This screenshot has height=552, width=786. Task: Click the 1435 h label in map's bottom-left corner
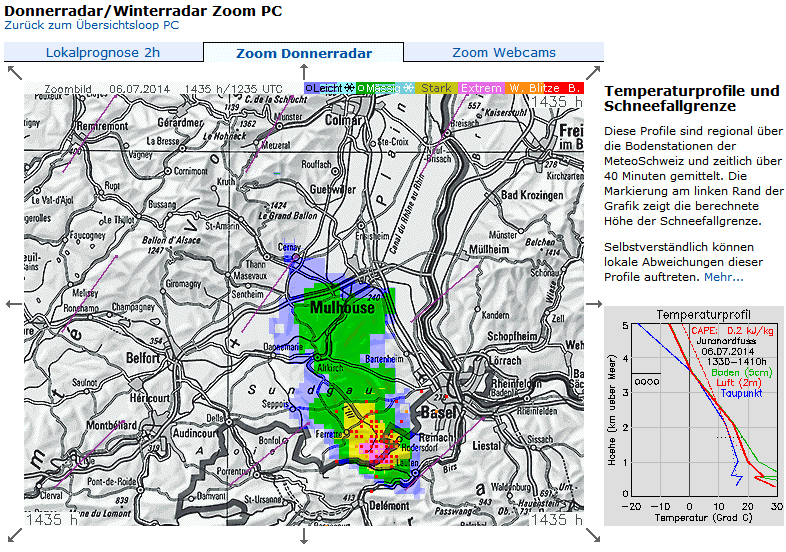click(x=52, y=519)
